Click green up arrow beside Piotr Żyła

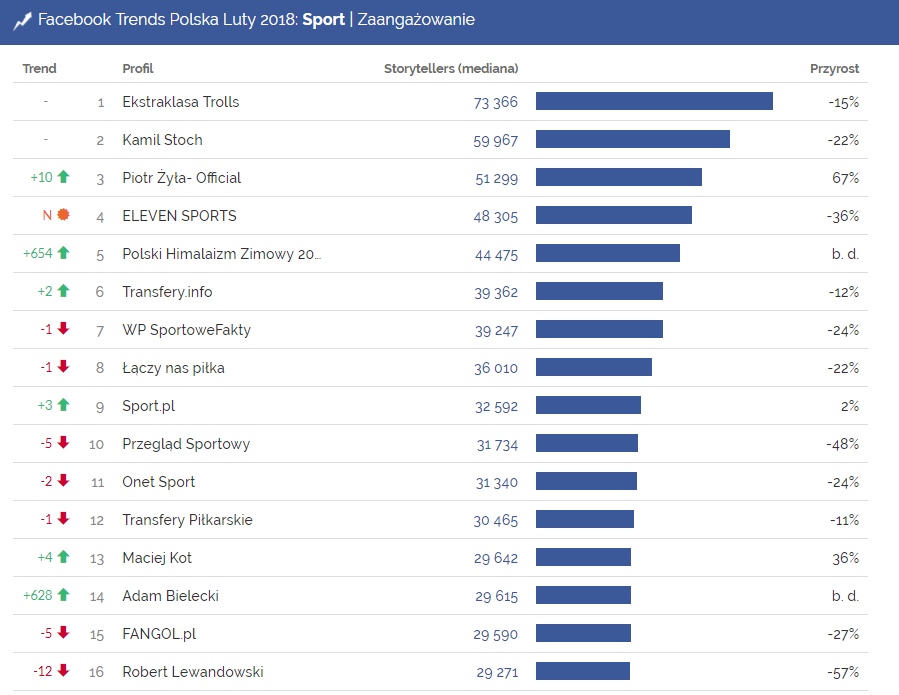64,177
